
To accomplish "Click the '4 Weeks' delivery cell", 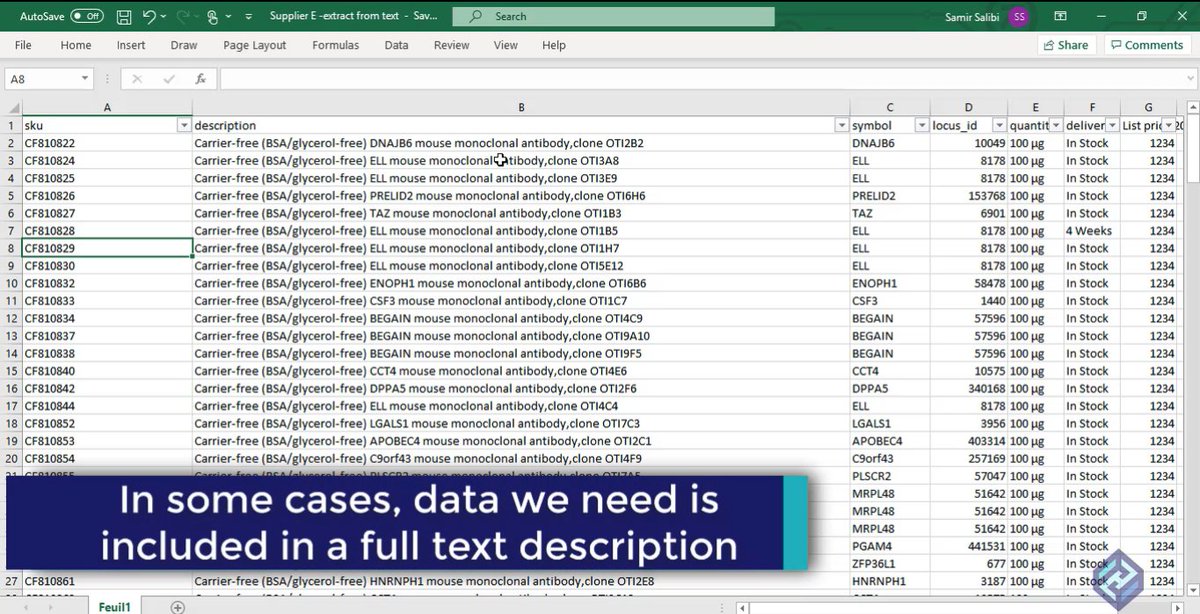I will coord(1091,231).
